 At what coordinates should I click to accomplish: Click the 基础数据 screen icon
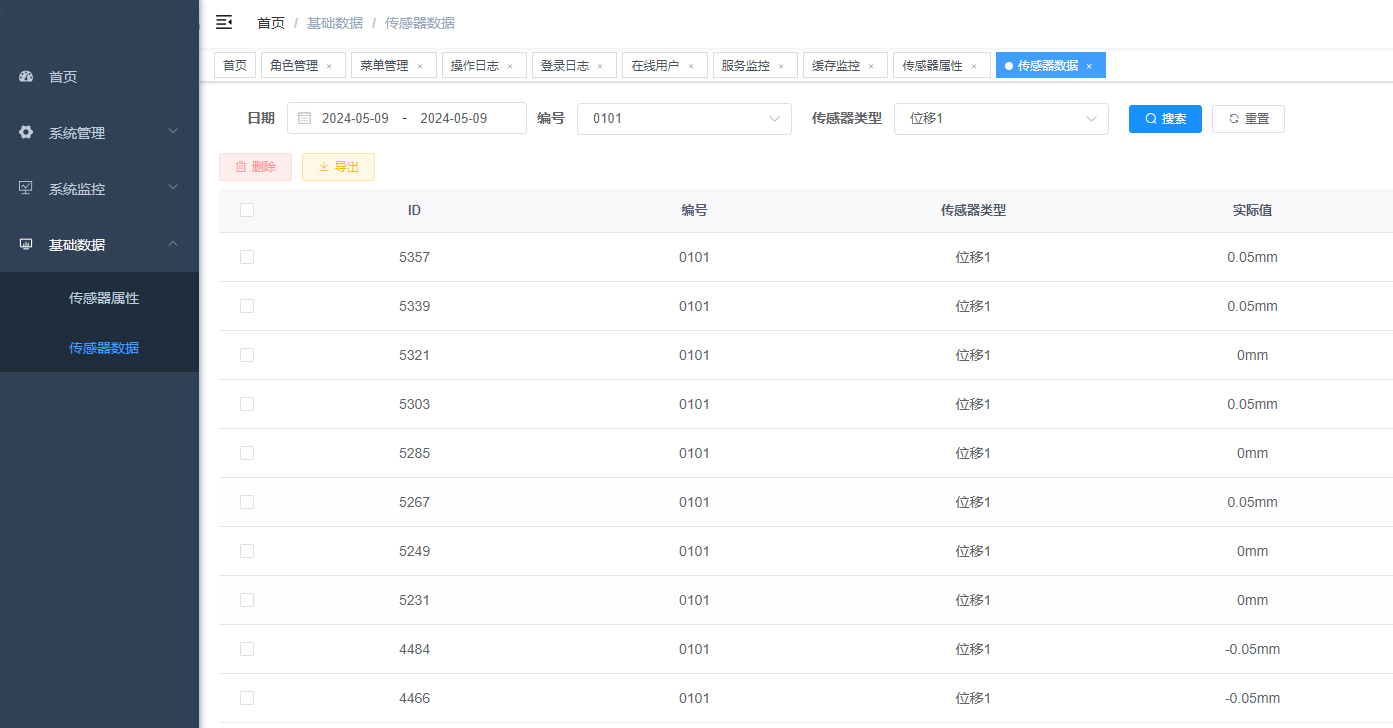pos(27,245)
